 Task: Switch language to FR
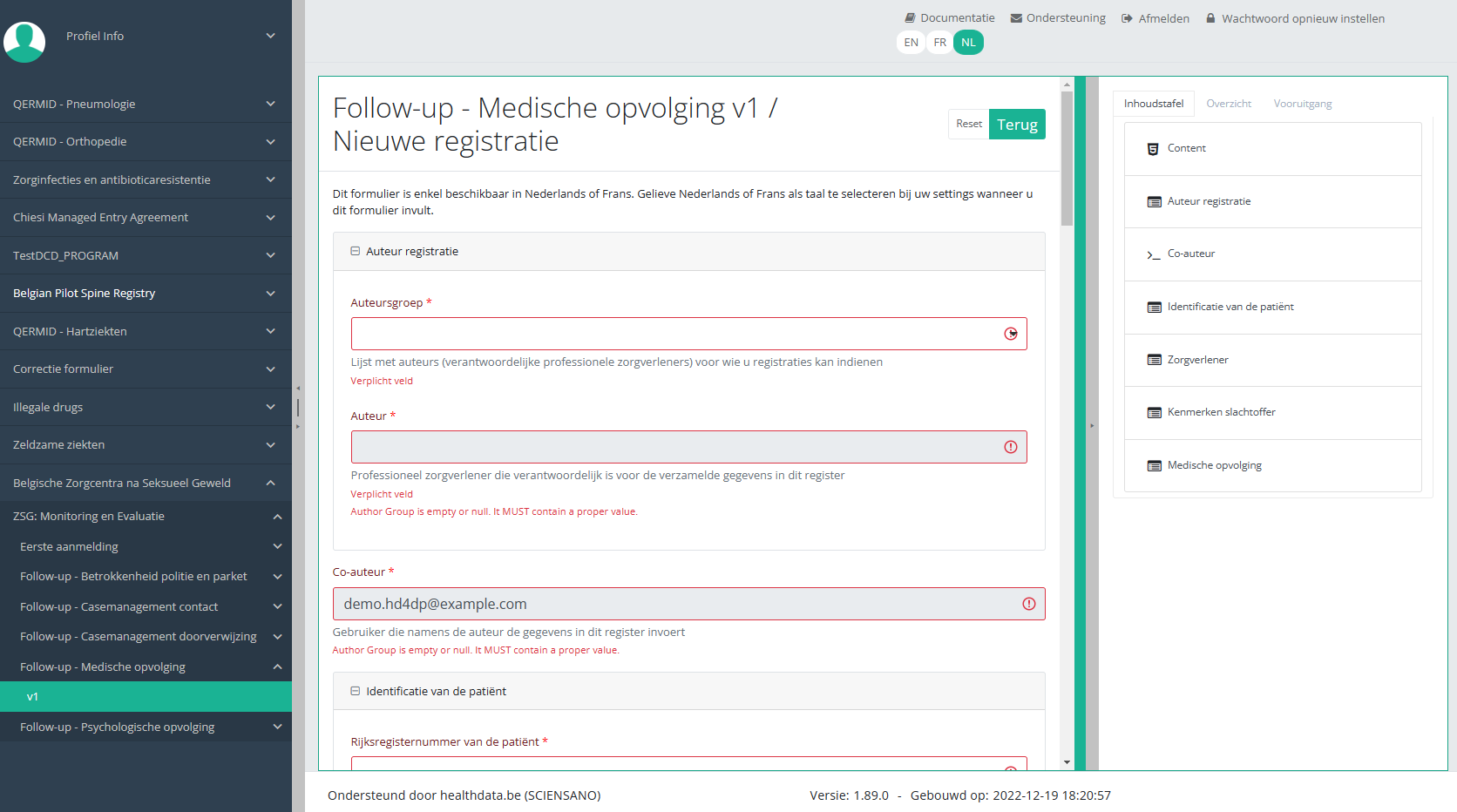(939, 43)
